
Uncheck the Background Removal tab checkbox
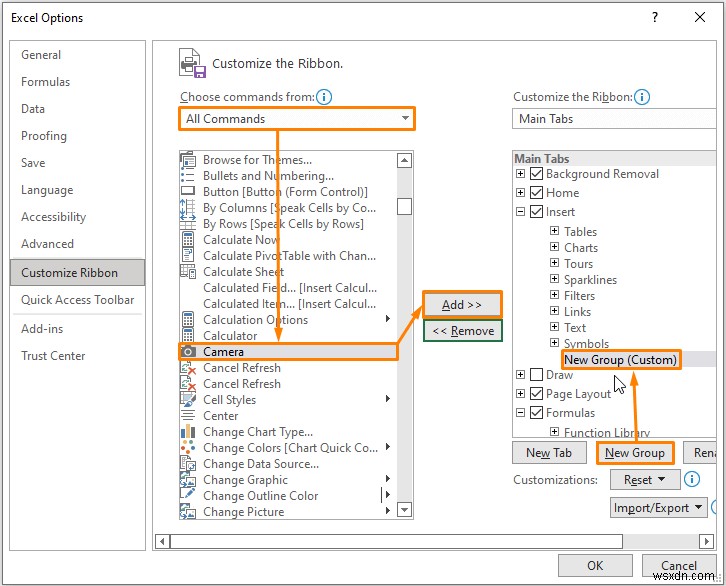point(536,174)
